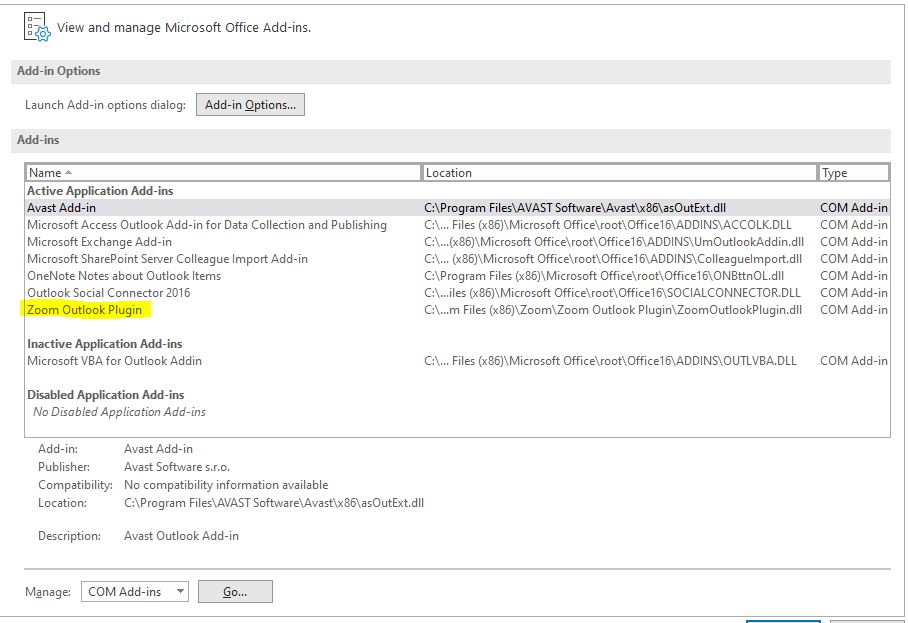Click COM Add-in type for Zoom Outlook Plugin
Screen dimensions: 908x623
pos(854,310)
